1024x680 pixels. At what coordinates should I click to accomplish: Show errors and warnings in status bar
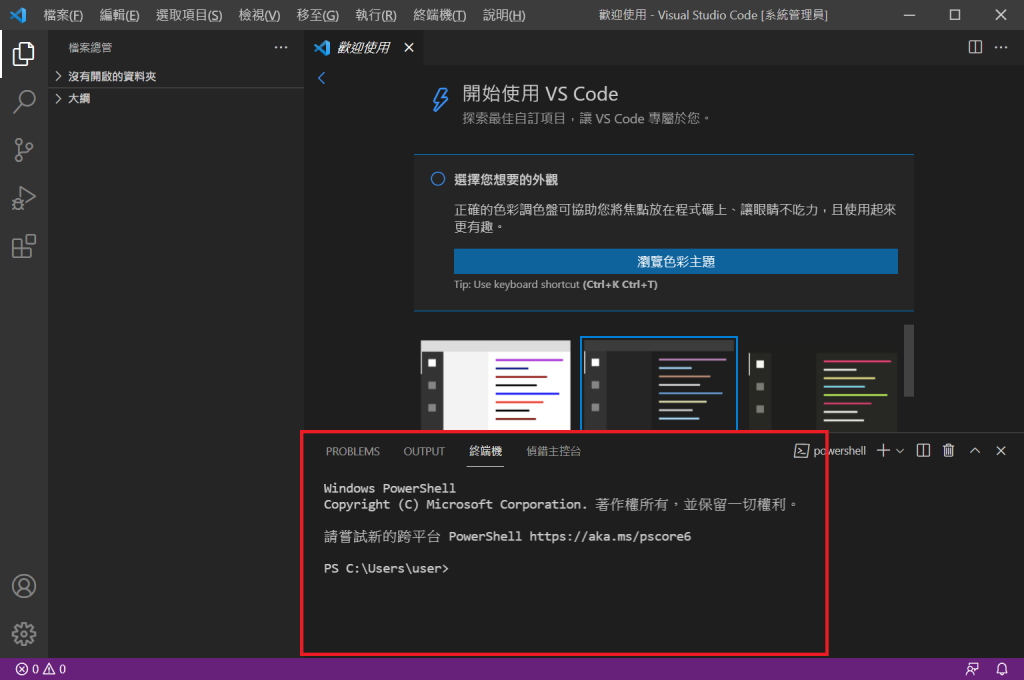point(40,669)
